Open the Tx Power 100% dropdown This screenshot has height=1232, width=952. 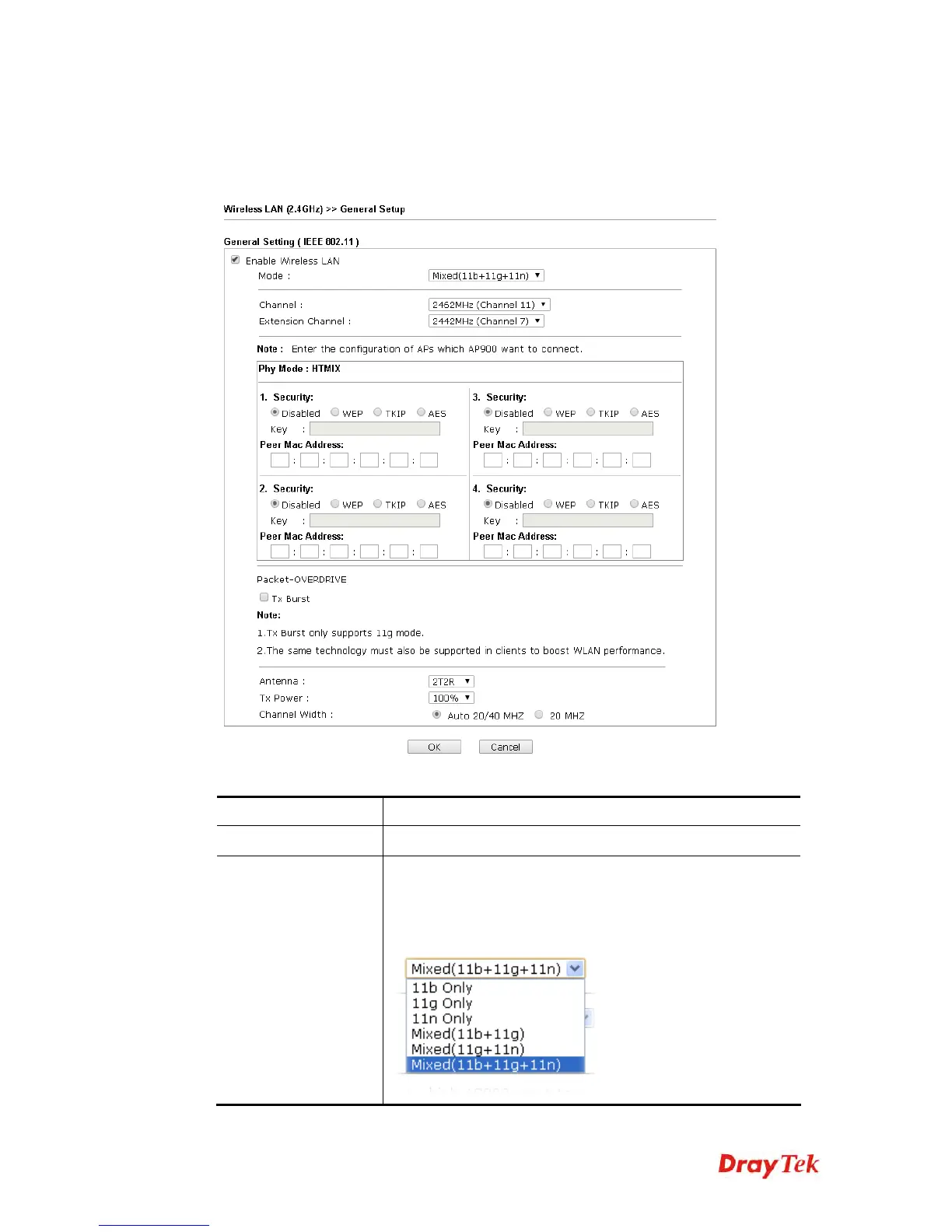coord(451,698)
